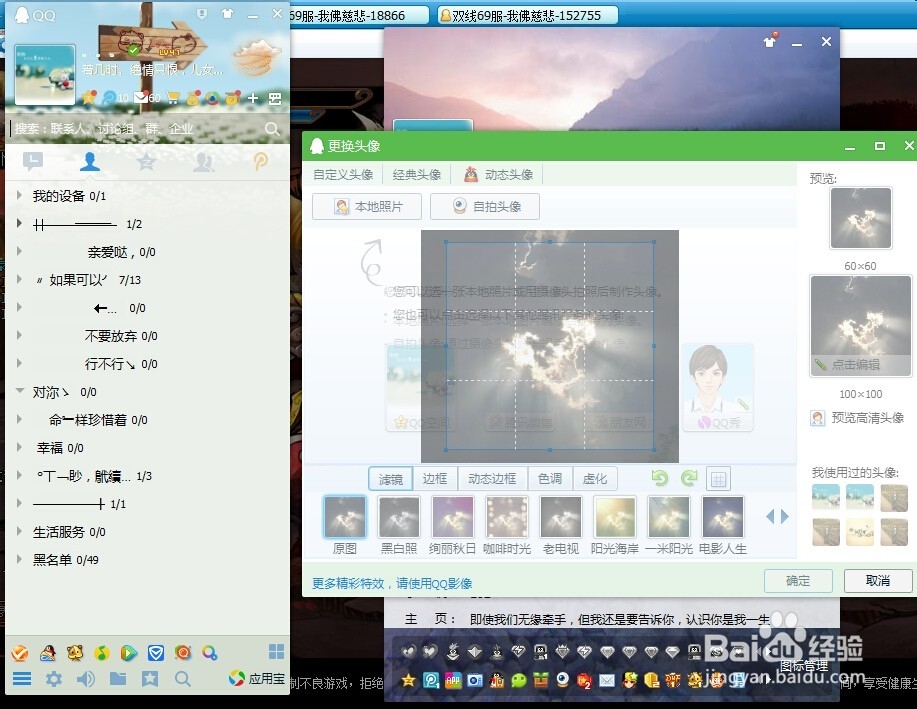
Task: Switch to the groups tab in QQ panel
Action: pos(203,161)
